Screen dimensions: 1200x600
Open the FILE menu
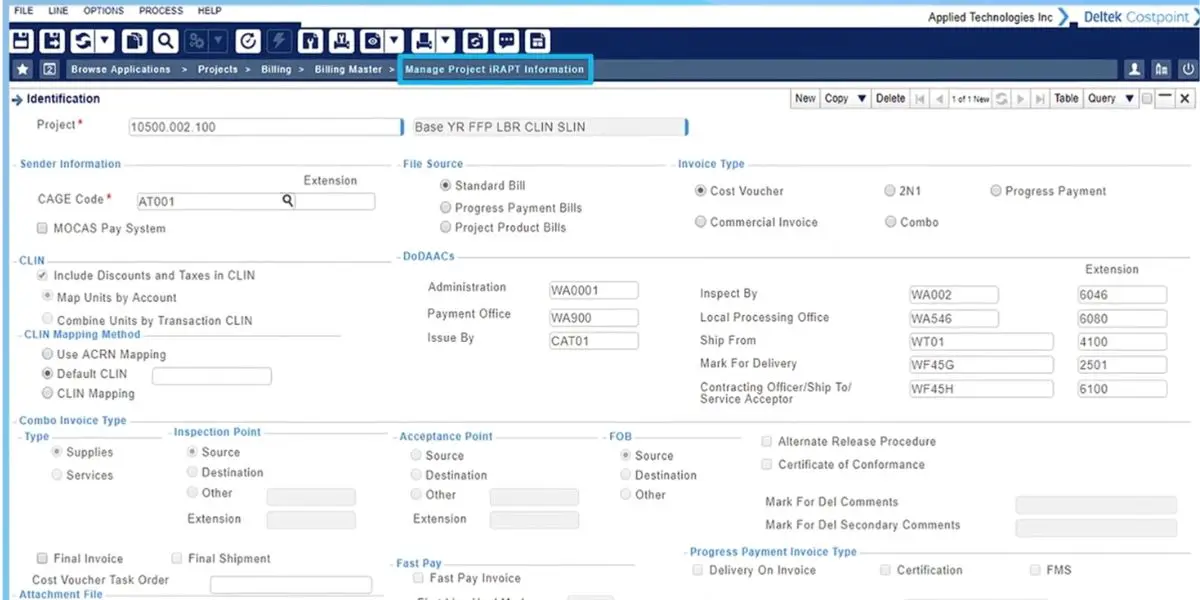(x=23, y=11)
